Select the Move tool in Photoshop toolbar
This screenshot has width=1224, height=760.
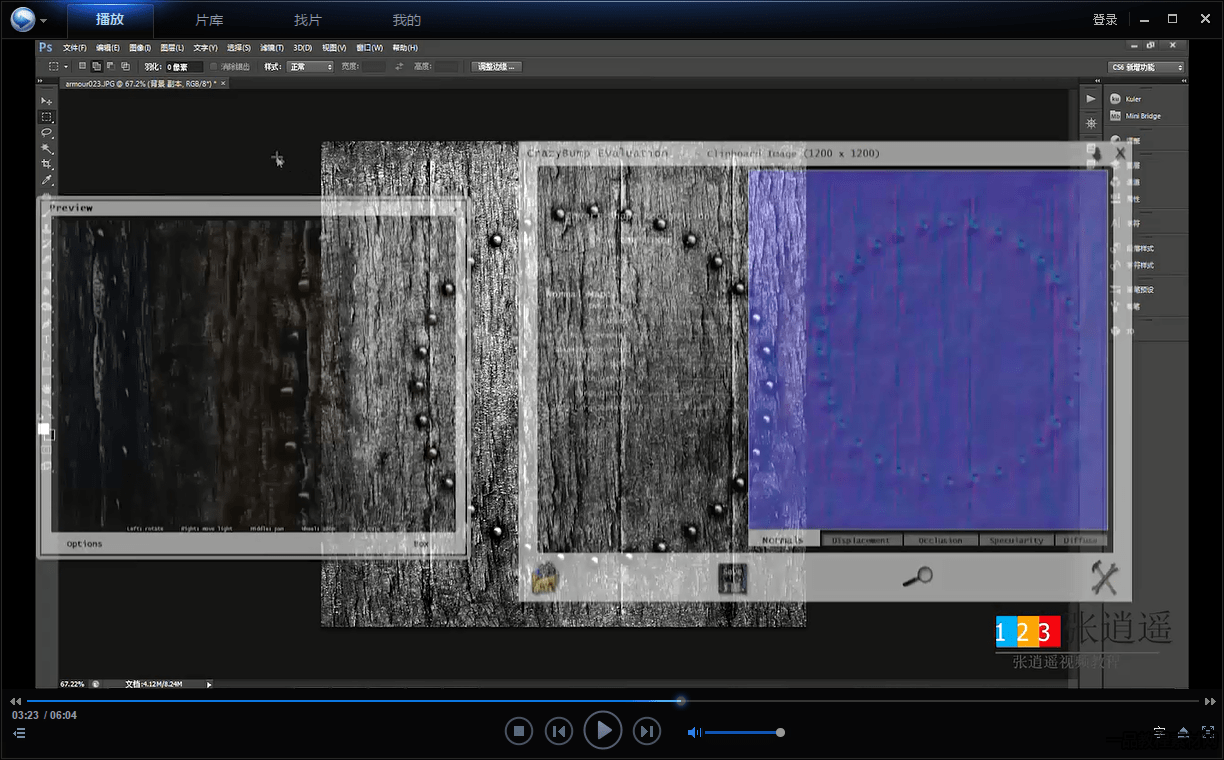46,101
